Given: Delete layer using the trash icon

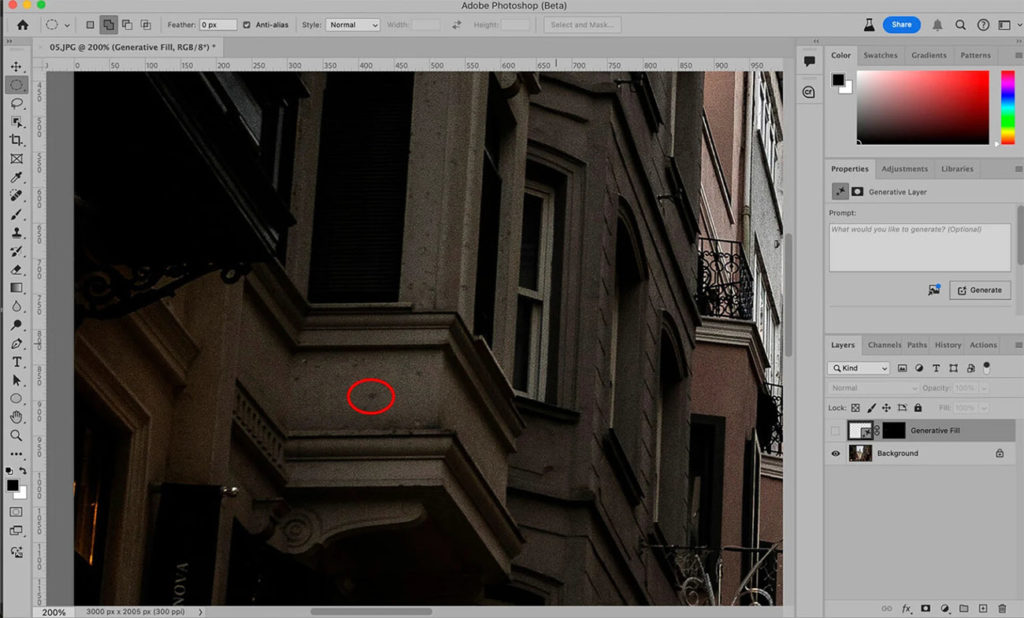Looking at the screenshot, I should point(1002,607).
